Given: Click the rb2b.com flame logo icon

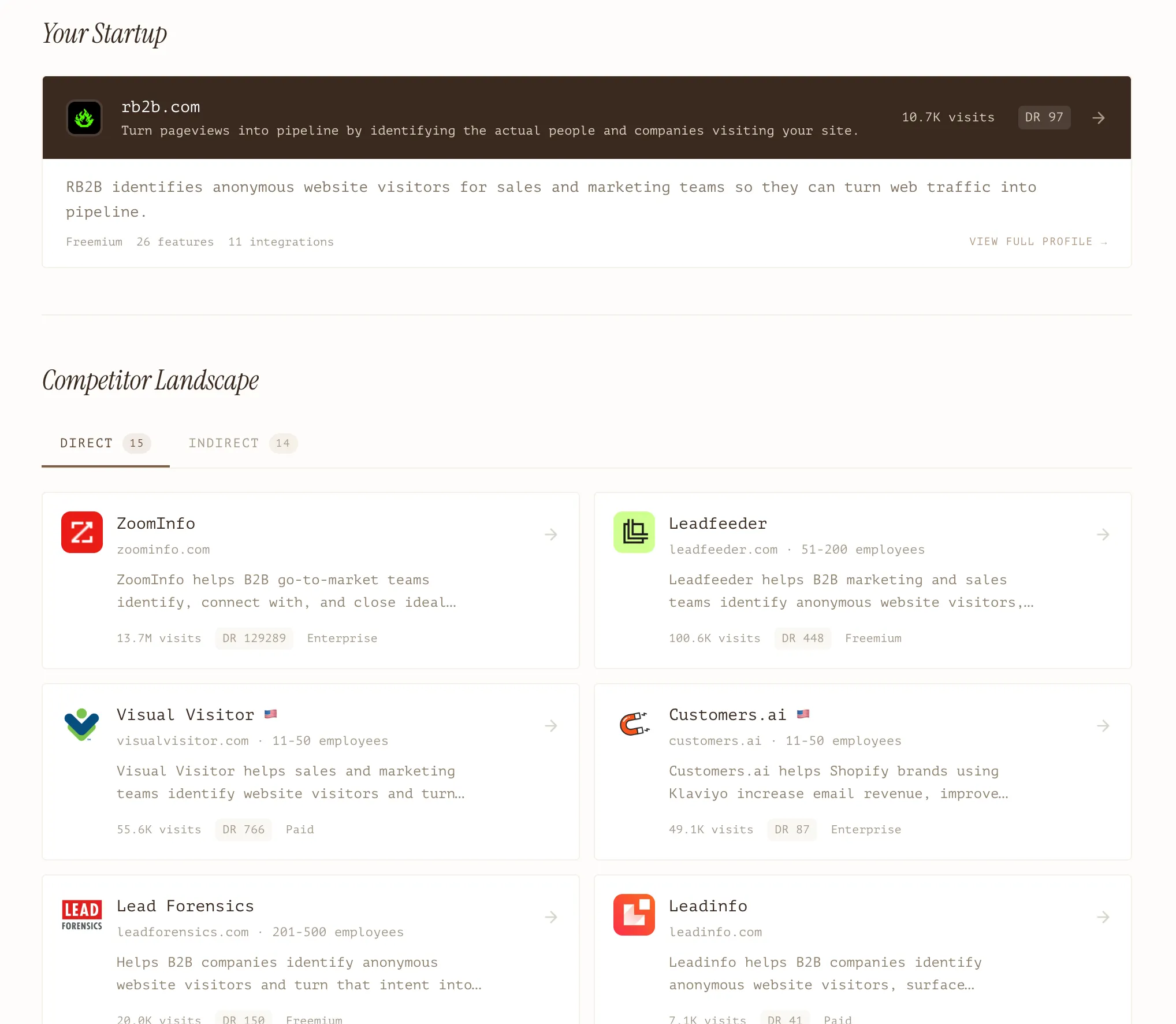Looking at the screenshot, I should coord(84,117).
